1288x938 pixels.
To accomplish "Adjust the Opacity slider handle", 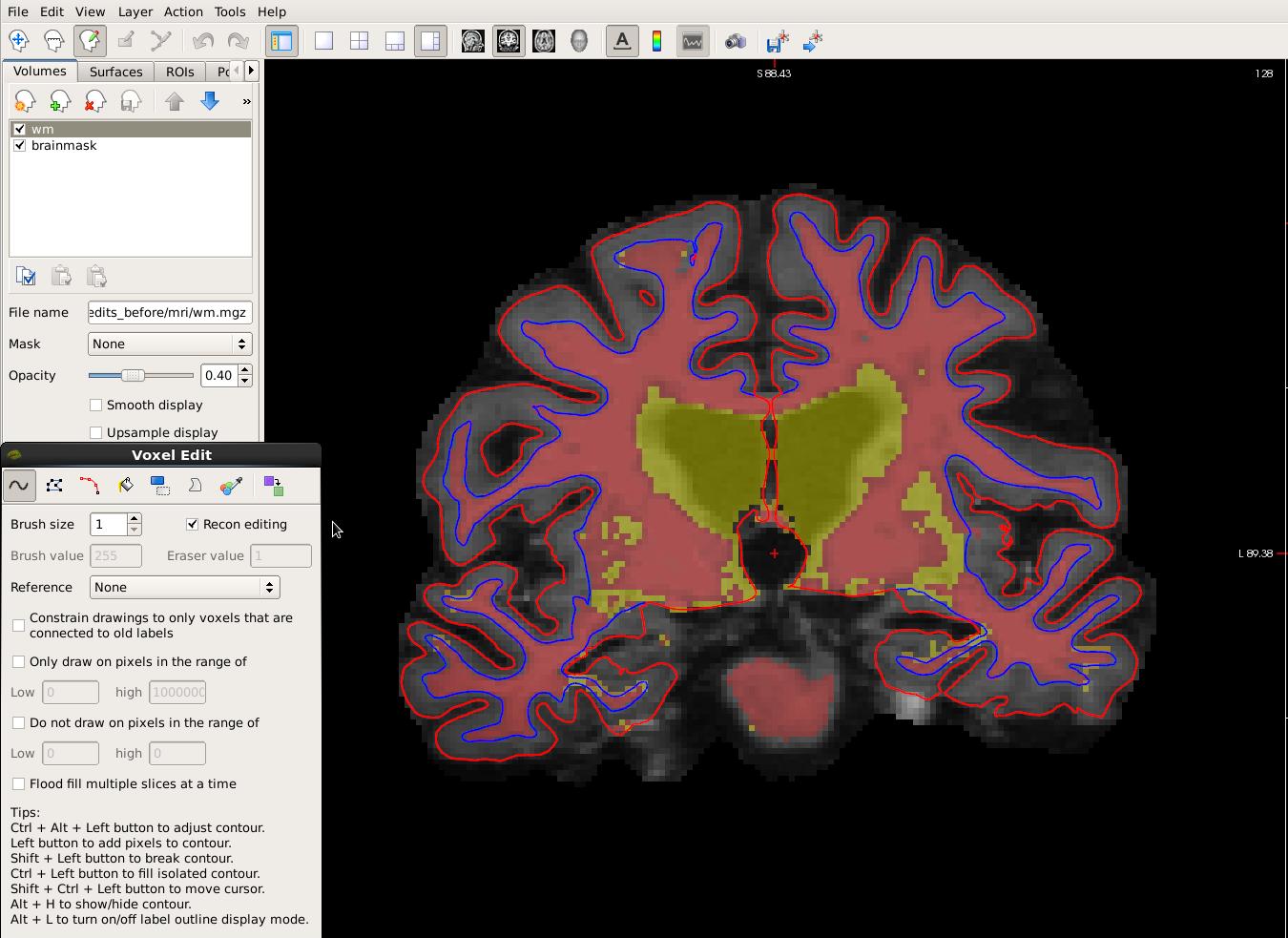I will coord(133,375).
